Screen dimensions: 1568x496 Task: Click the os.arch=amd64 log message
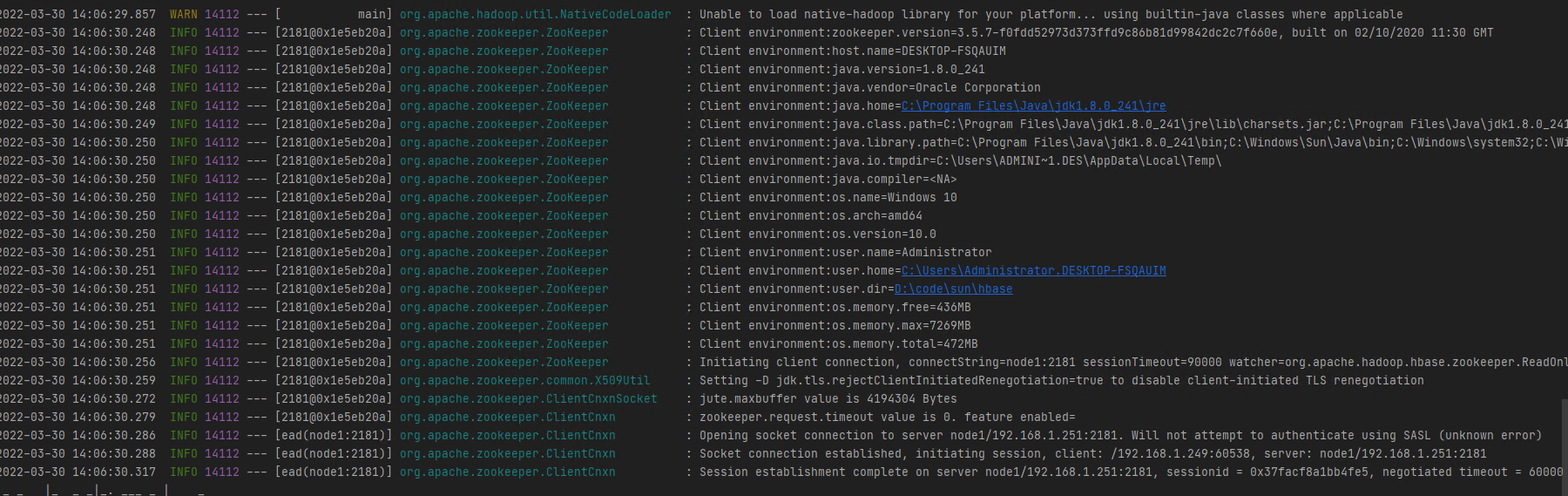coord(810,216)
